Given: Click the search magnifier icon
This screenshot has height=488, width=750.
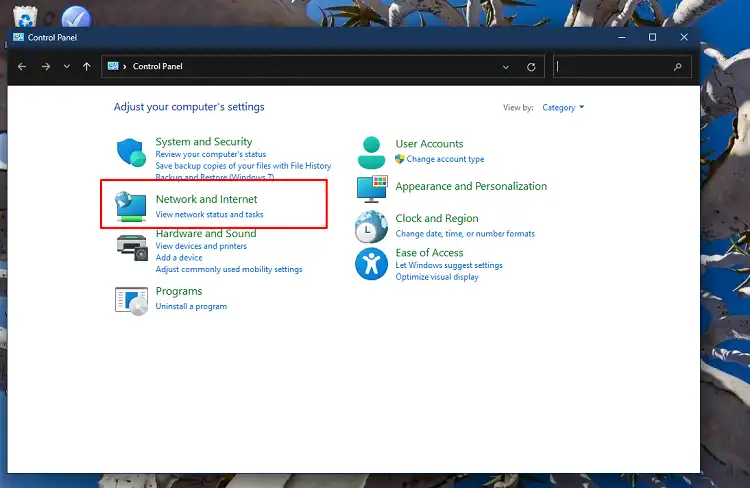Looking at the screenshot, I should (x=678, y=67).
